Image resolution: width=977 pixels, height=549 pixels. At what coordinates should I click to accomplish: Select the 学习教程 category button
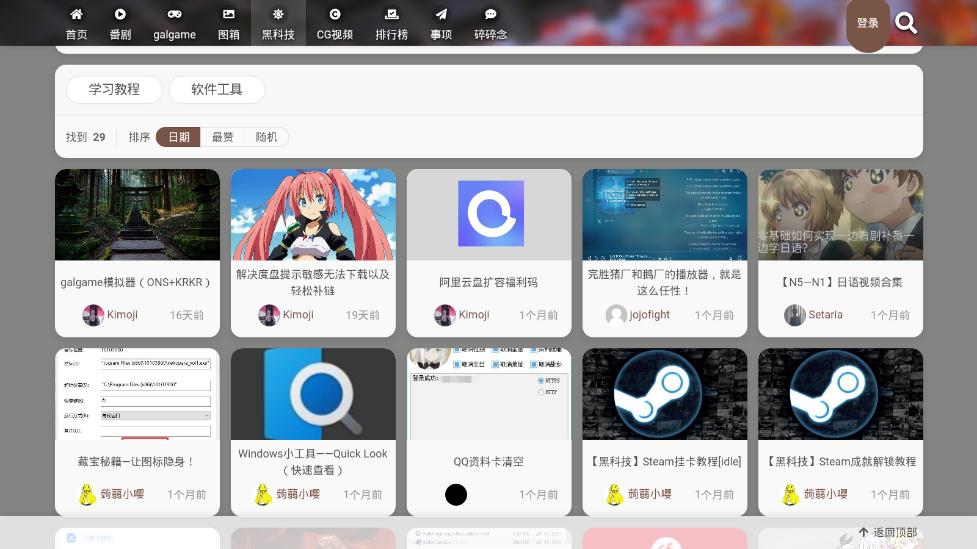tap(114, 89)
